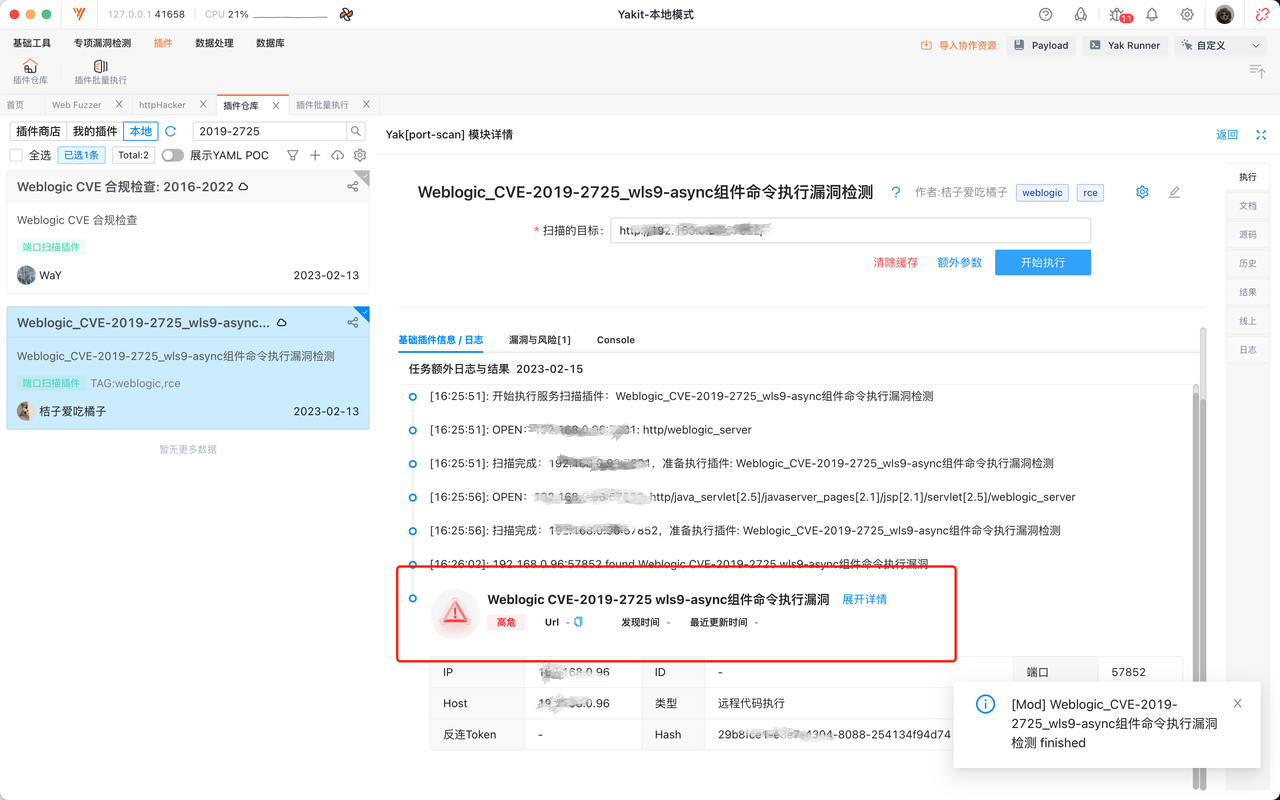The width and height of the screenshot is (1280, 800).
Task: Share the Weblogic_CVE-2019-2725_wls9-async plugin card
Action: click(x=353, y=322)
